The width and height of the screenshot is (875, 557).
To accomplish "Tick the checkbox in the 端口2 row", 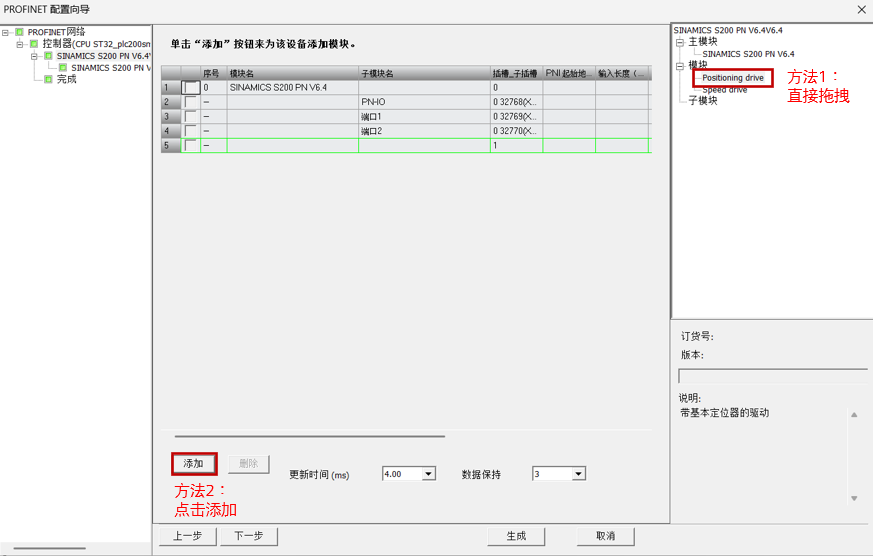I will pos(191,131).
